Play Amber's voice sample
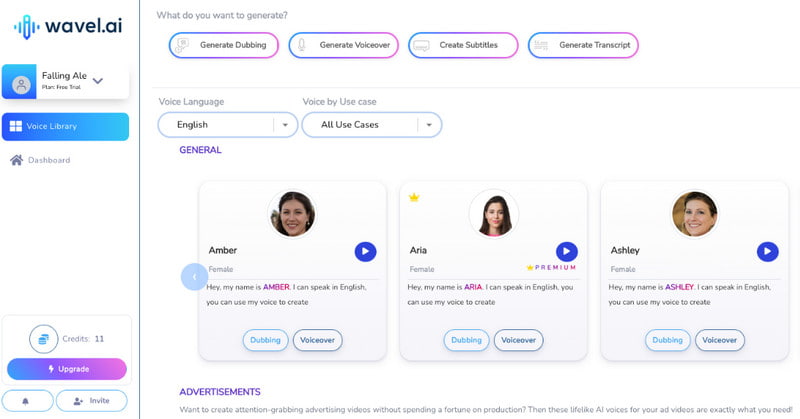Screen dimensions: 800x419 365,252
